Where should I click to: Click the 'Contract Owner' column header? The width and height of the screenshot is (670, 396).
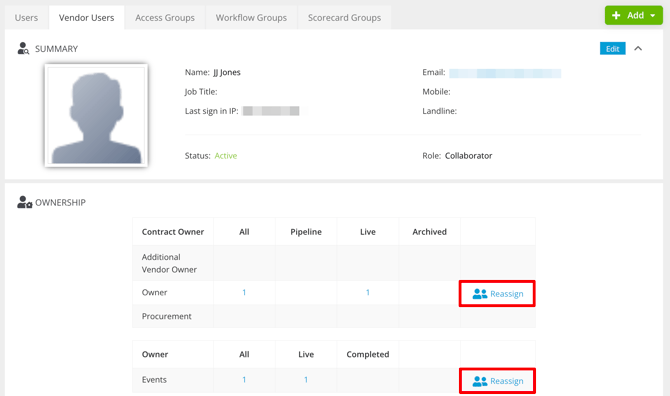[x=173, y=232]
